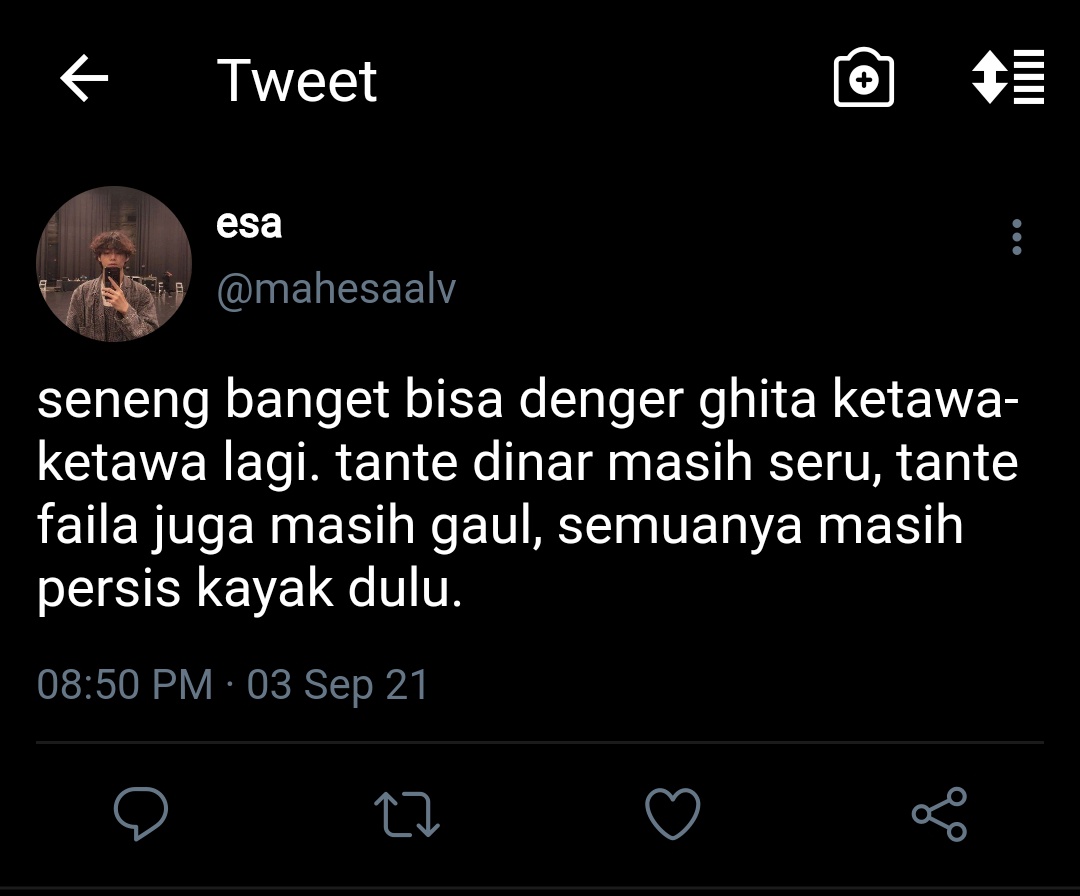View esa's profile picture
Screen dimensions: 1080x896
click(x=114, y=264)
